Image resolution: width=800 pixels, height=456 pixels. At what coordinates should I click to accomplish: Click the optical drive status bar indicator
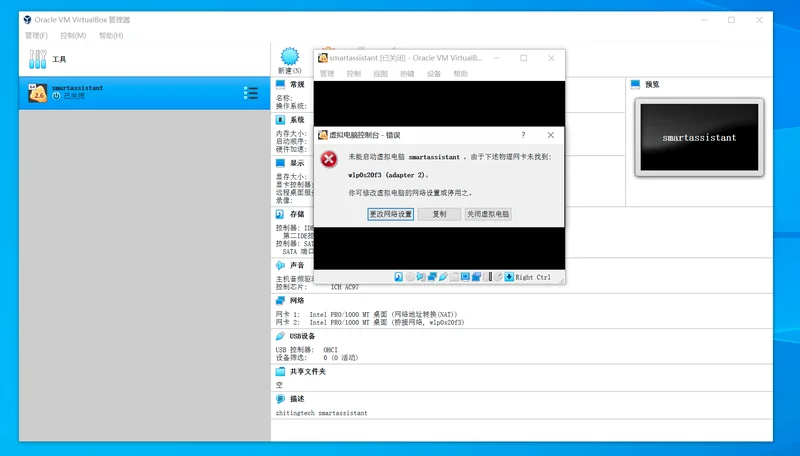410,277
